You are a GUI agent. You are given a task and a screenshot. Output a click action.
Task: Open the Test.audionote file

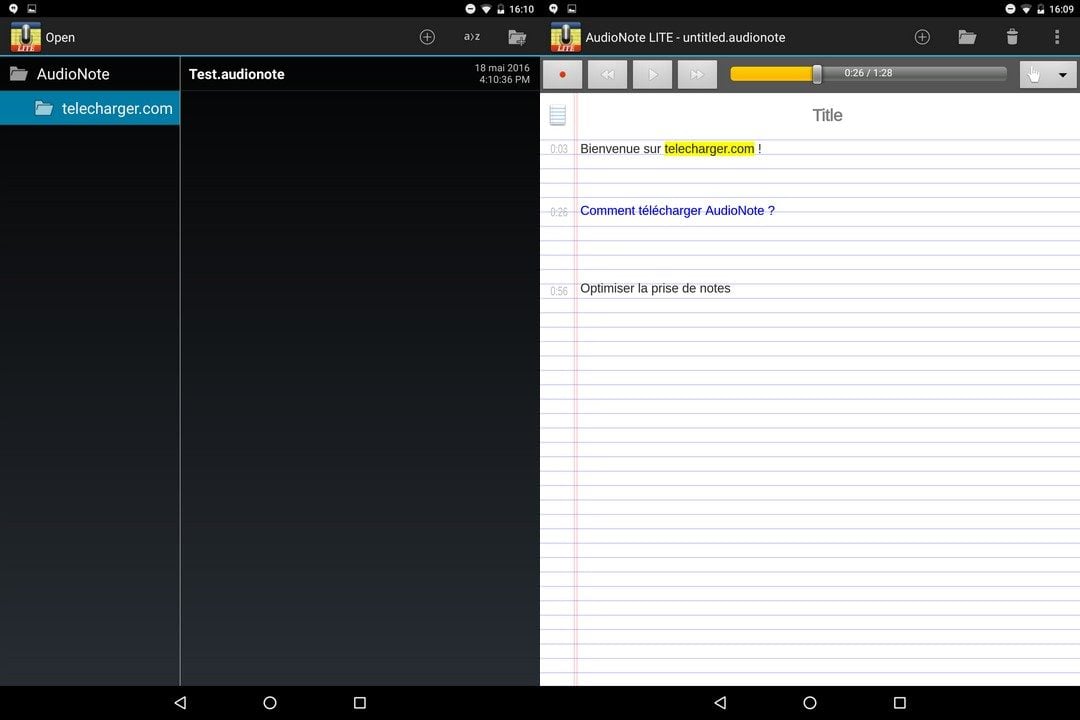tap(360, 74)
